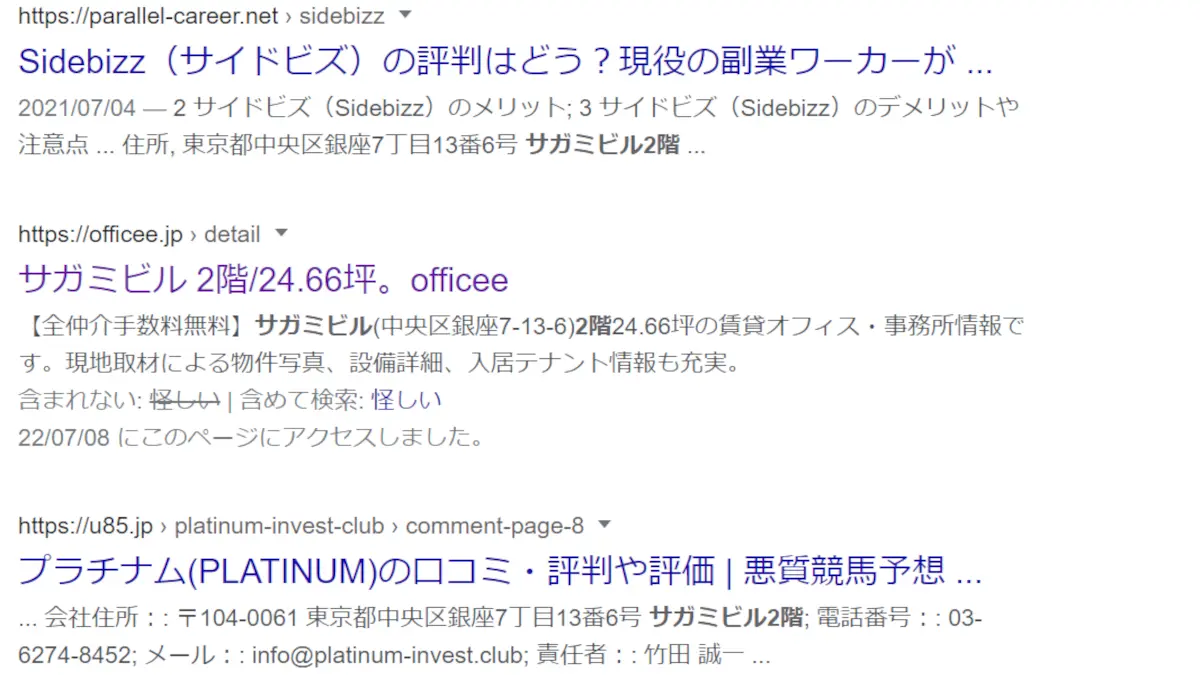This screenshot has width=1200, height=675.
Task: Click the struck-through 怪しい missing term
Action: click(184, 400)
